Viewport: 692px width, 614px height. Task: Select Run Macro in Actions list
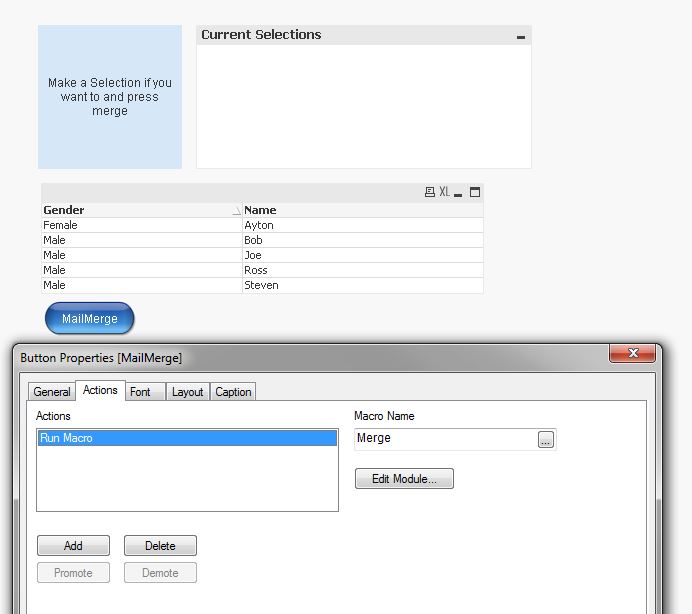(x=187, y=438)
